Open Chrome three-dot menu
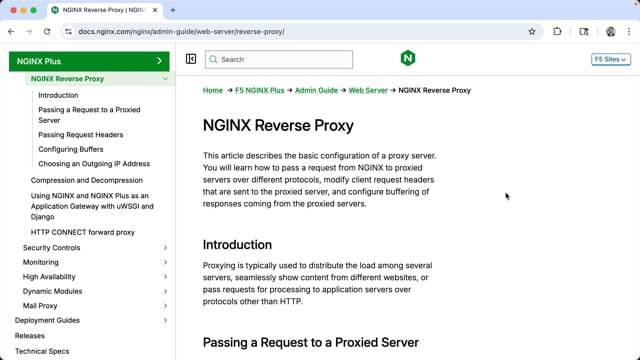The image size is (640, 360). (629, 31)
